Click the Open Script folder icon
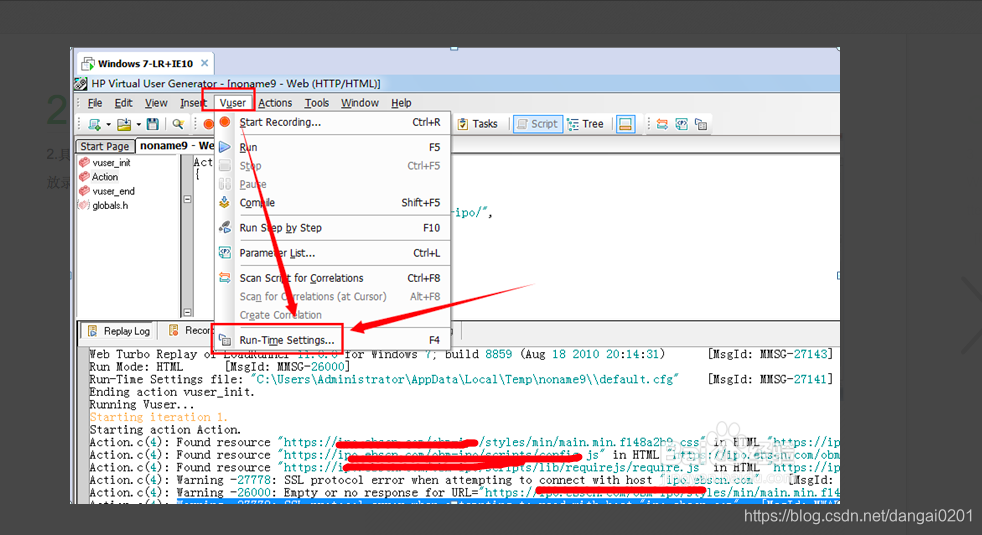 pyautogui.click(x=124, y=124)
